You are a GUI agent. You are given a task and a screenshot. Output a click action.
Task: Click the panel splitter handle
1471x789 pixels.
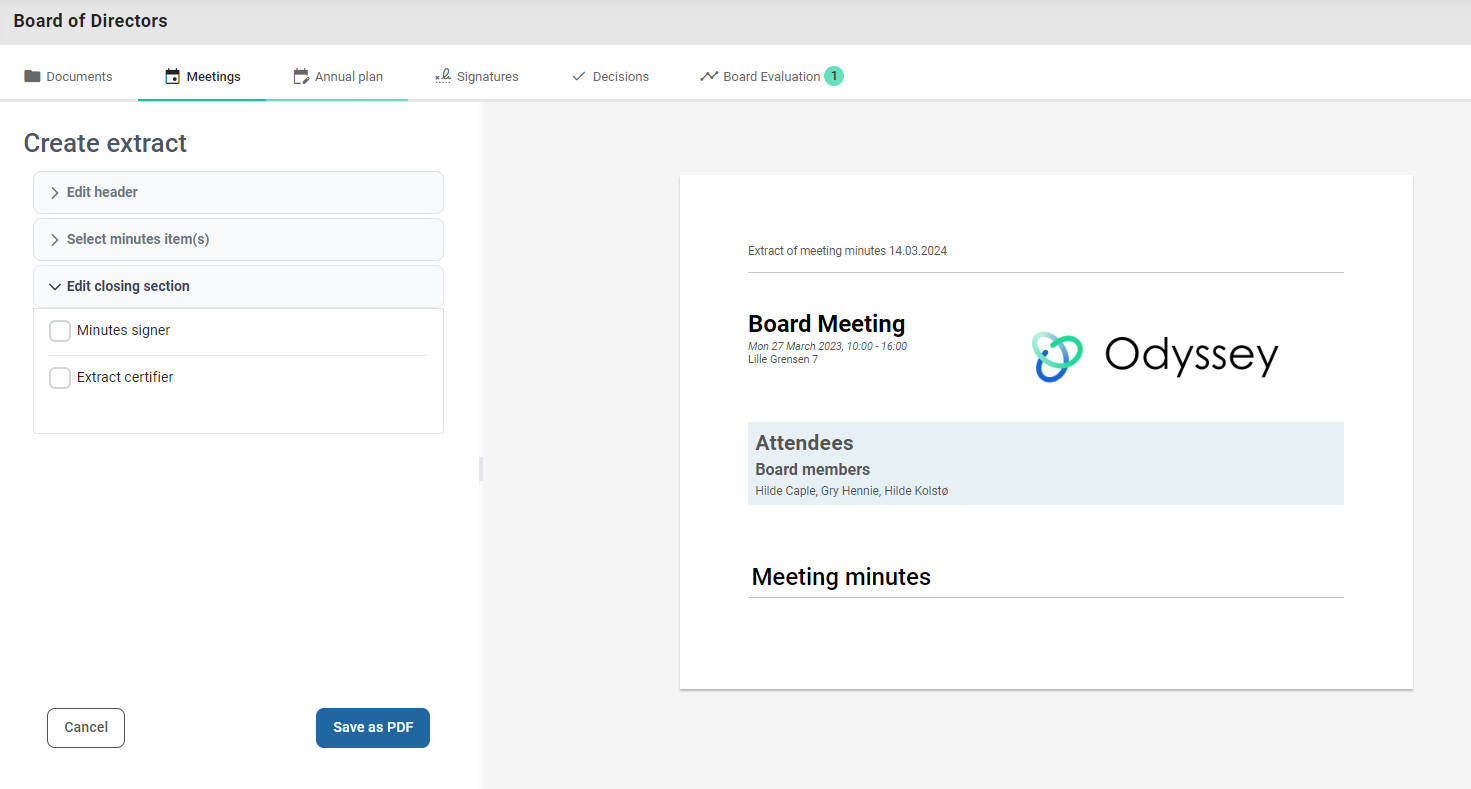click(x=481, y=469)
